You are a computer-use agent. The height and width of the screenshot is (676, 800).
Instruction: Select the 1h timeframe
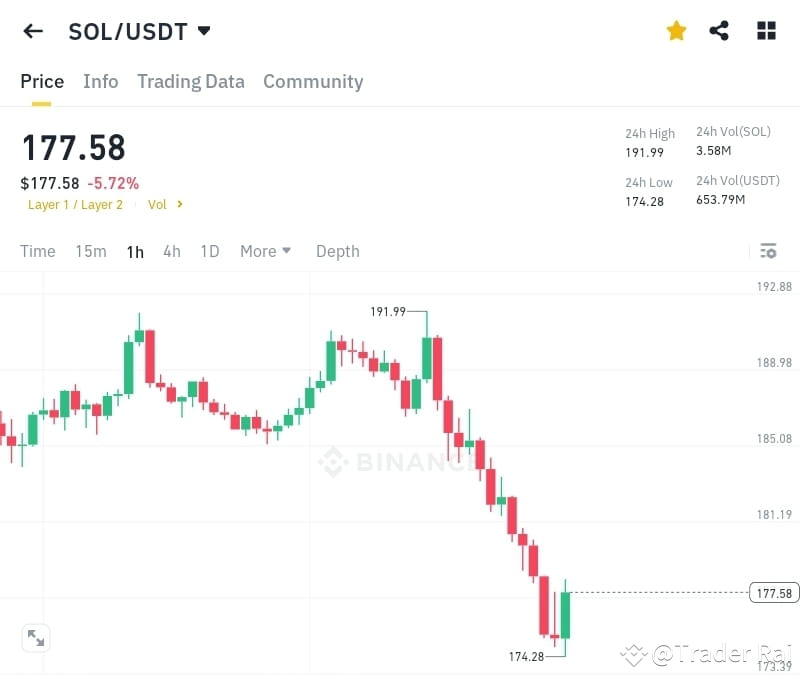pos(135,251)
